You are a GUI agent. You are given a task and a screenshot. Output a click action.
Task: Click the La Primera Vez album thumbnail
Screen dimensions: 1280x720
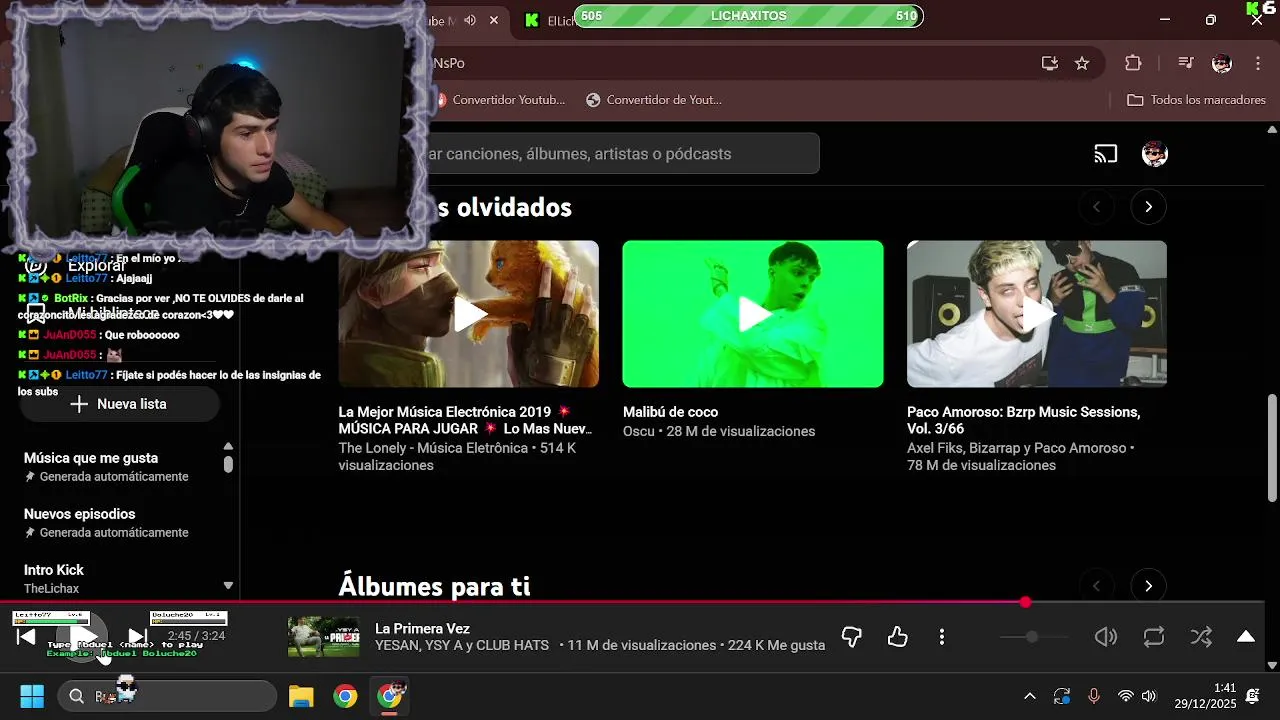pyautogui.click(x=323, y=637)
